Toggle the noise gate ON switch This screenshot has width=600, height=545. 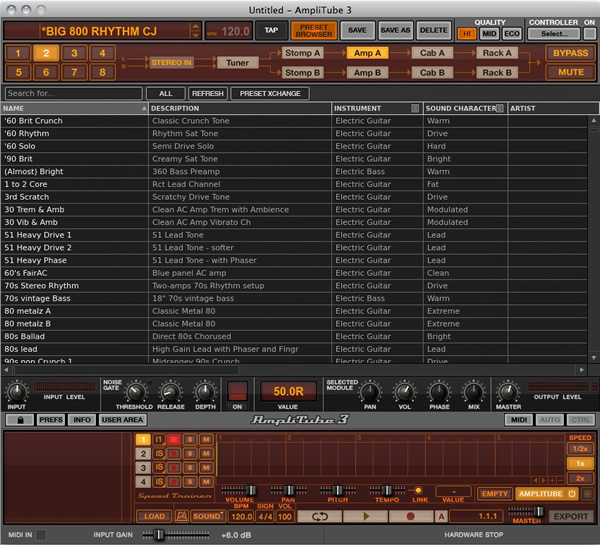click(237, 392)
